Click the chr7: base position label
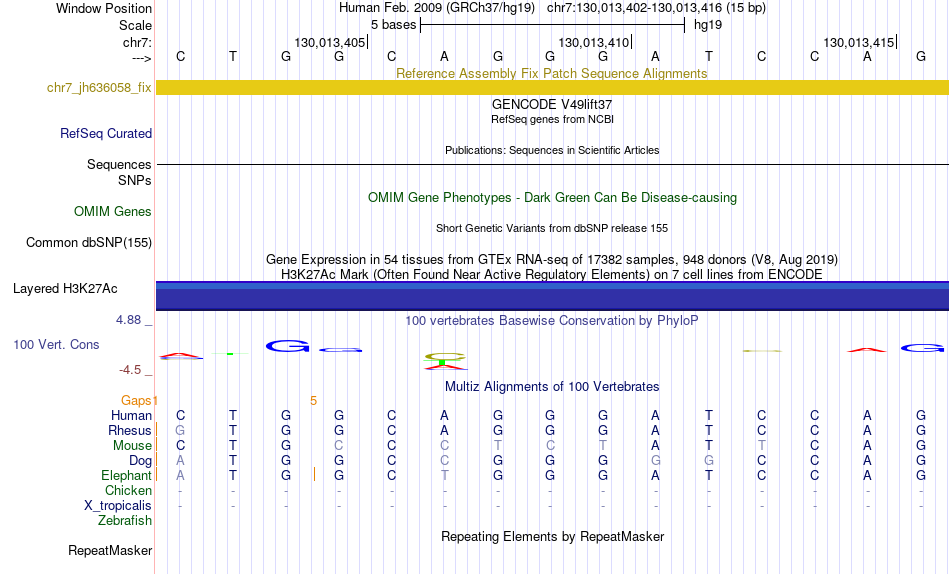 (137, 42)
